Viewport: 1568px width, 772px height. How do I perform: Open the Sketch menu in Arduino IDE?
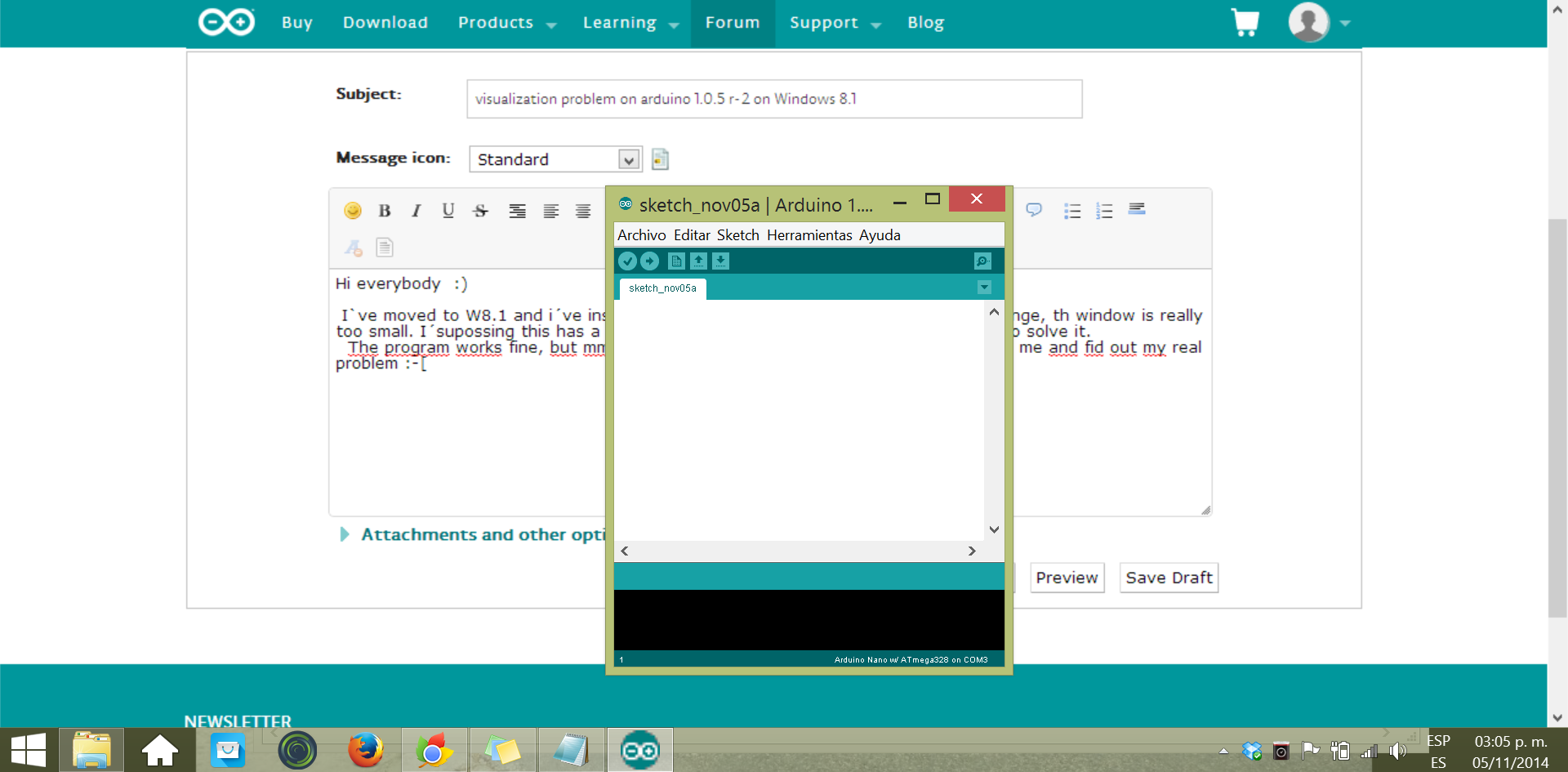[x=738, y=235]
